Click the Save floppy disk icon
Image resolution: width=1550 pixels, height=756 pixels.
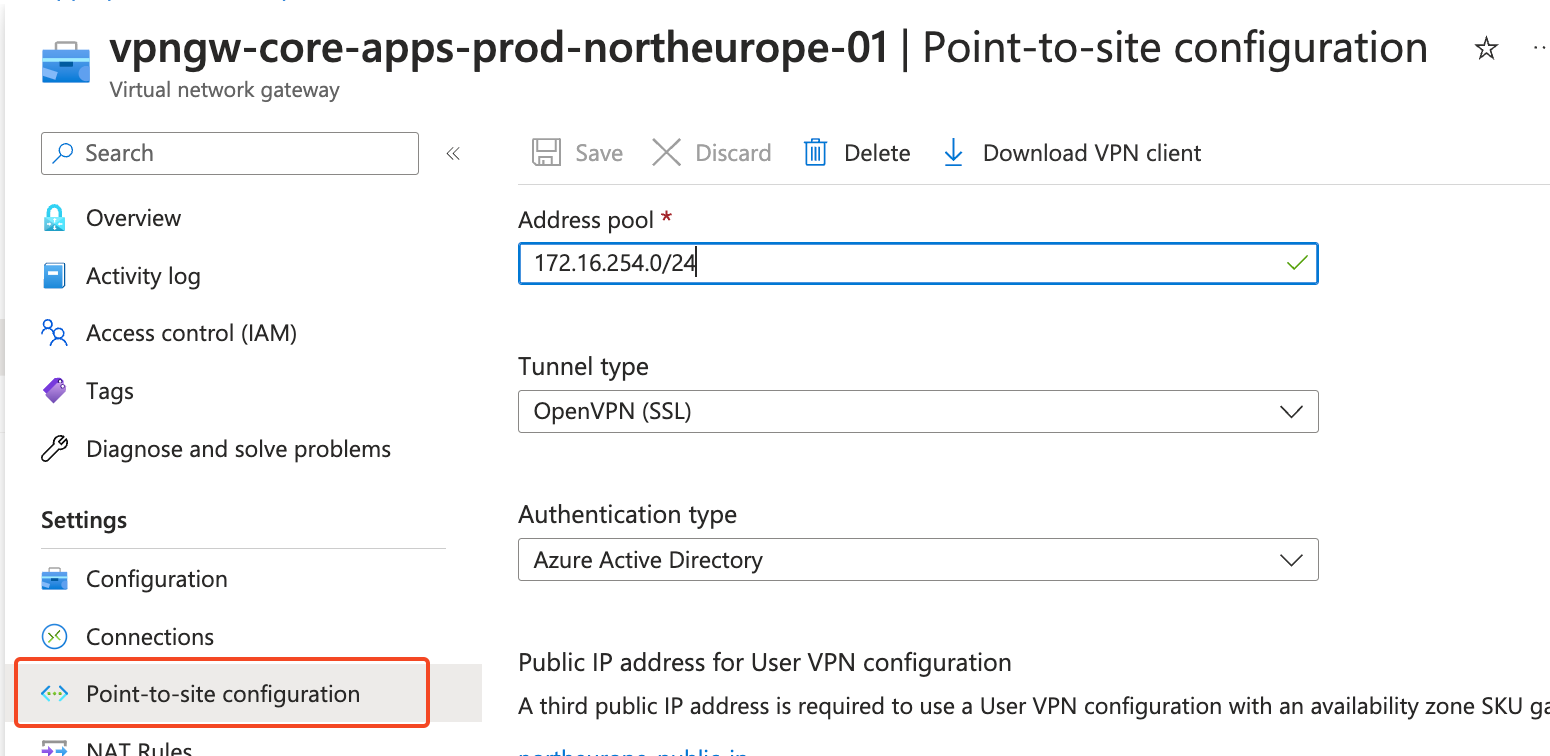coord(546,153)
